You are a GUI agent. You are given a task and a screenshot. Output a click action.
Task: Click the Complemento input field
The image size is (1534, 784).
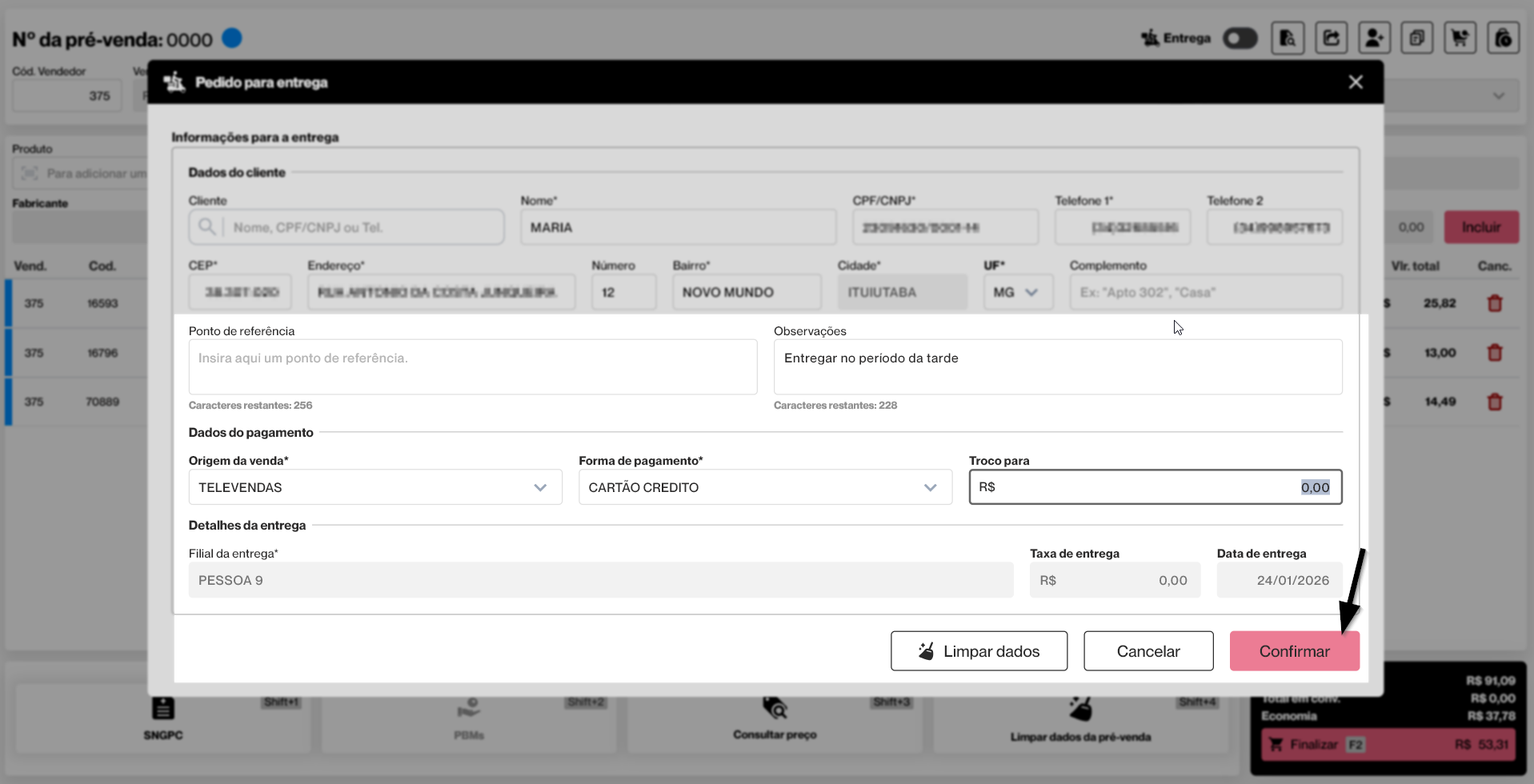[x=1205, y=293]
